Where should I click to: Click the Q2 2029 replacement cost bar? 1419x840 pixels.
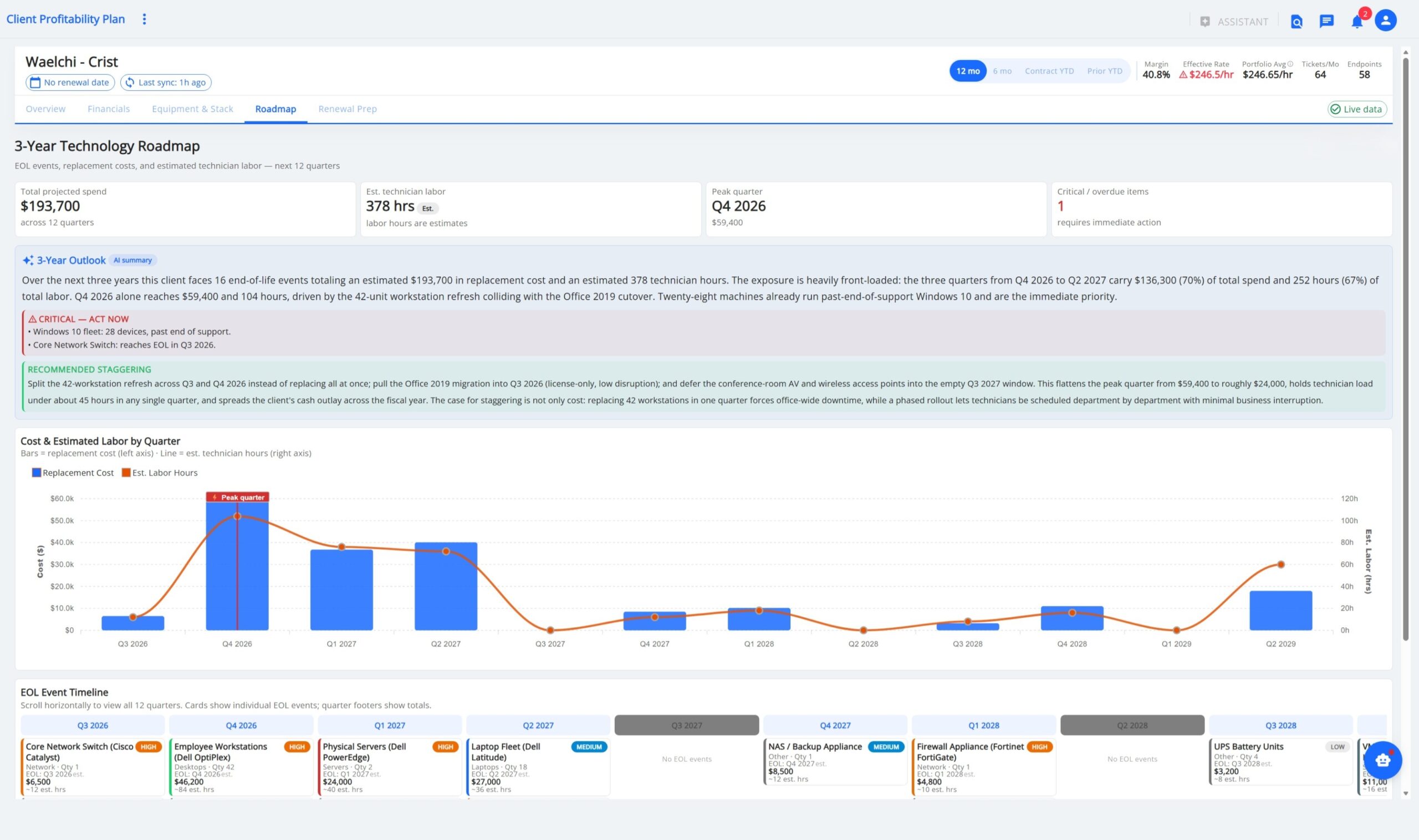1281,610
